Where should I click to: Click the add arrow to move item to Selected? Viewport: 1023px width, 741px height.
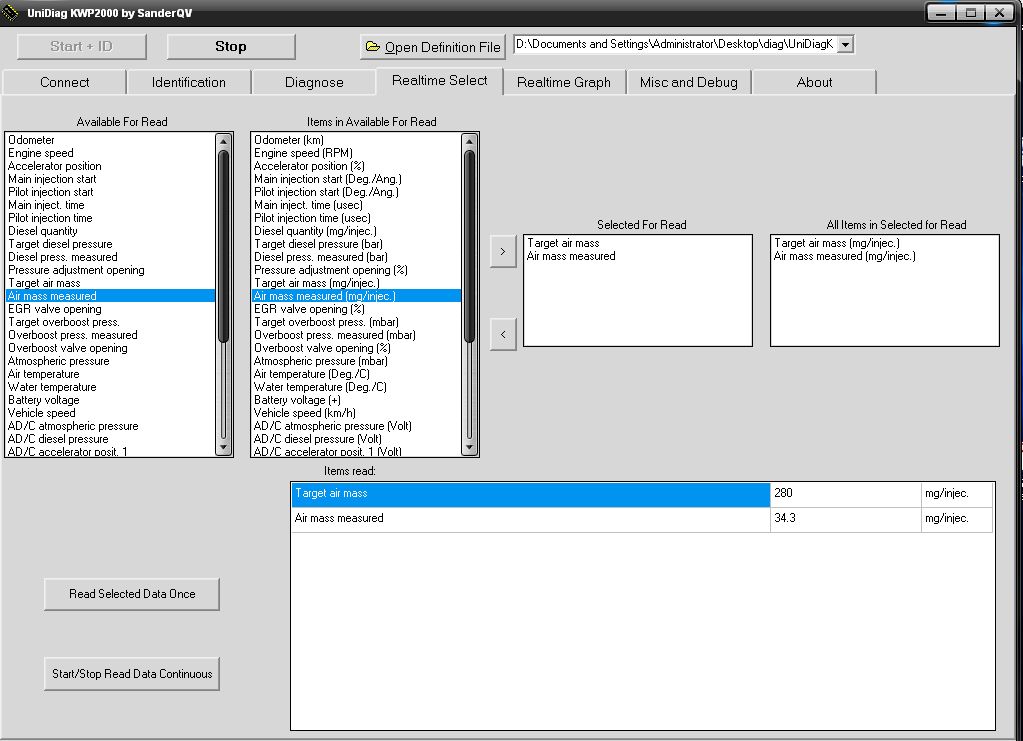point(503,252)
